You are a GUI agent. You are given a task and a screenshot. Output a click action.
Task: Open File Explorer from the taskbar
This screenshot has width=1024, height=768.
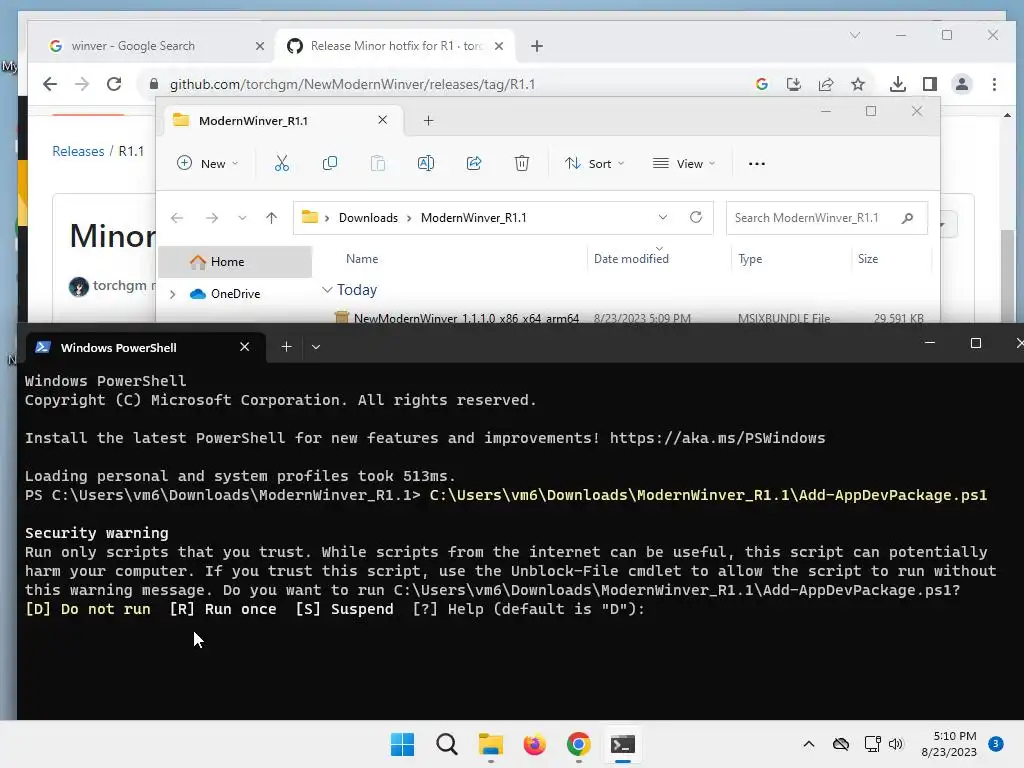tap(490, 744)
